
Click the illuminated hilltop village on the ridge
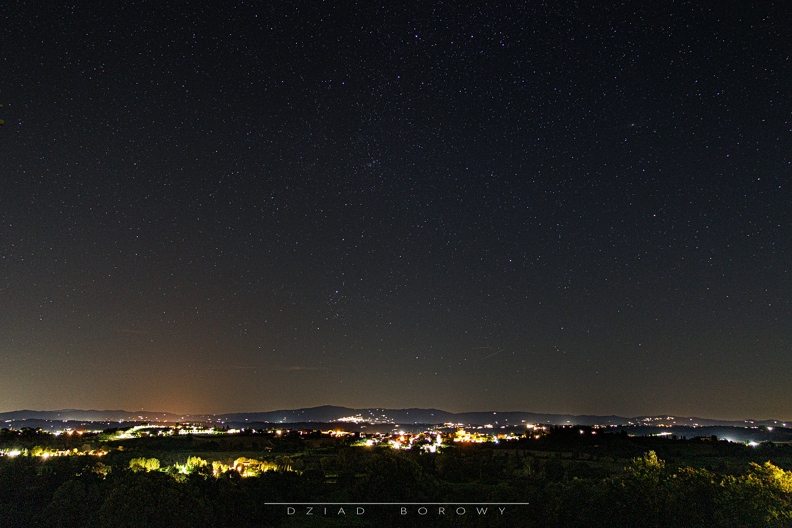coord(351,418)
